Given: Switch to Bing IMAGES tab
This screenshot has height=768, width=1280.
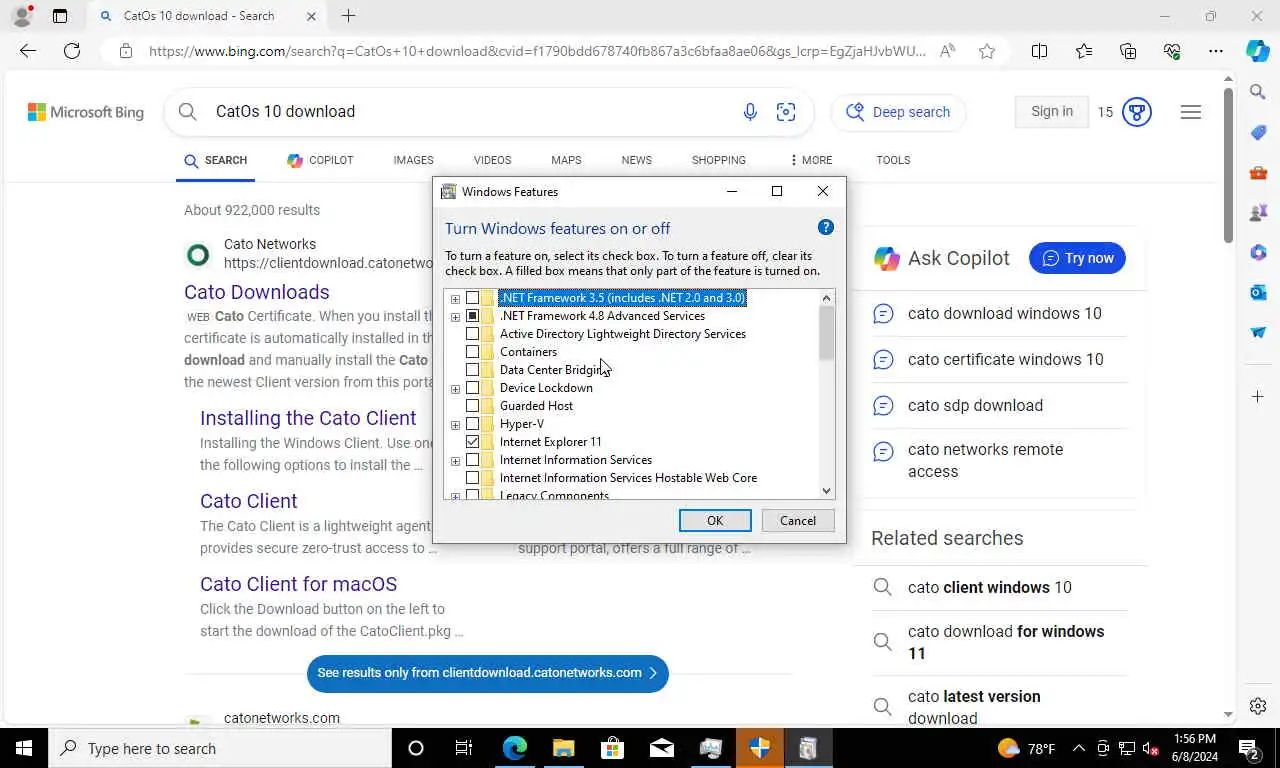Looking at the screenshot, I should (413, 160).
